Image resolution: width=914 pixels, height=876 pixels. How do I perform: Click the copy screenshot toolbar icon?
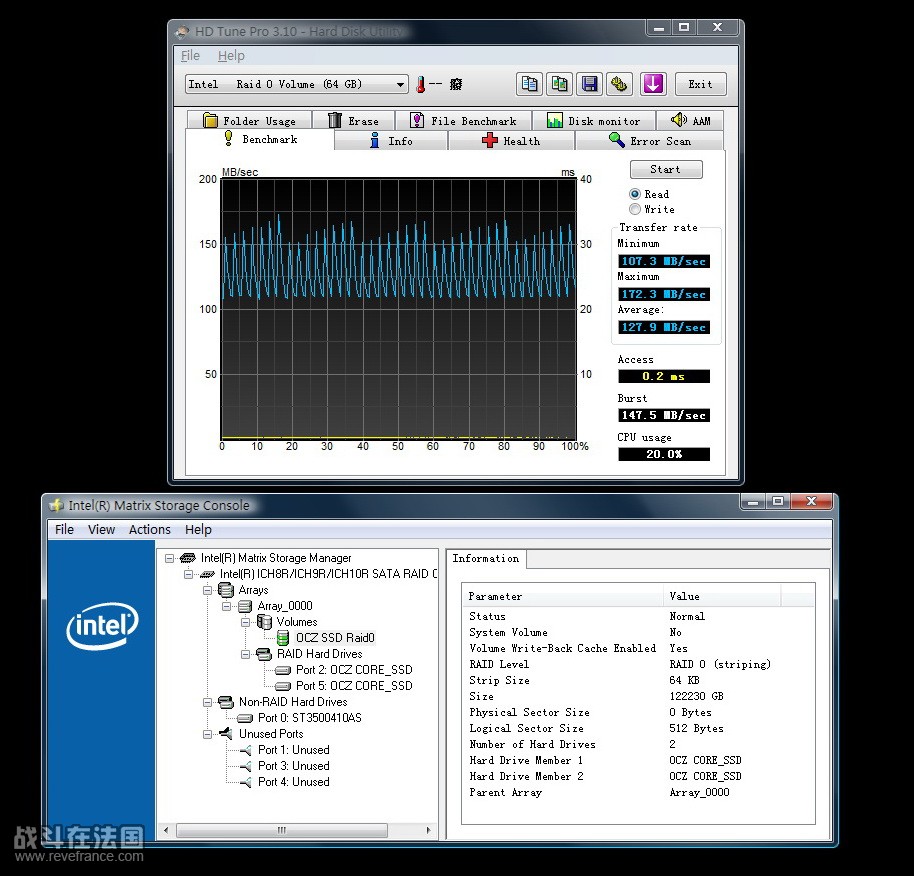560,84
